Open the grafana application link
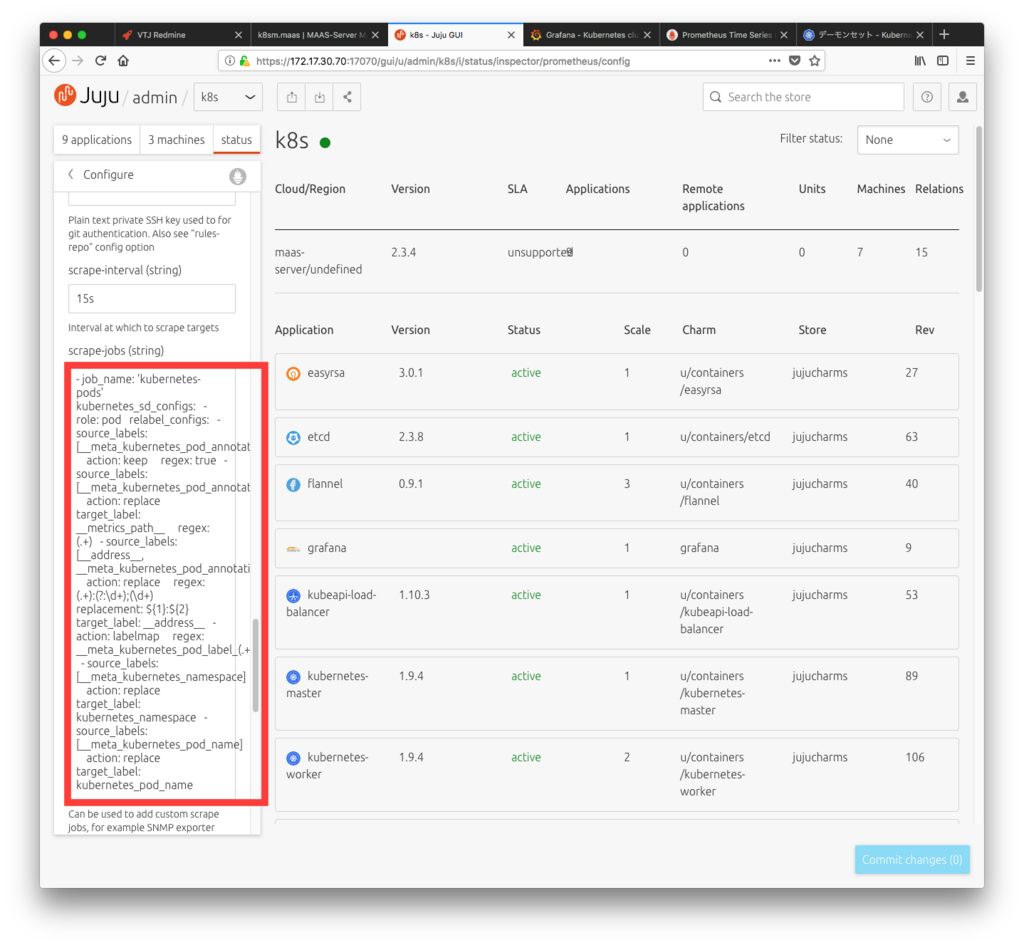 click(x=327, y=548)
